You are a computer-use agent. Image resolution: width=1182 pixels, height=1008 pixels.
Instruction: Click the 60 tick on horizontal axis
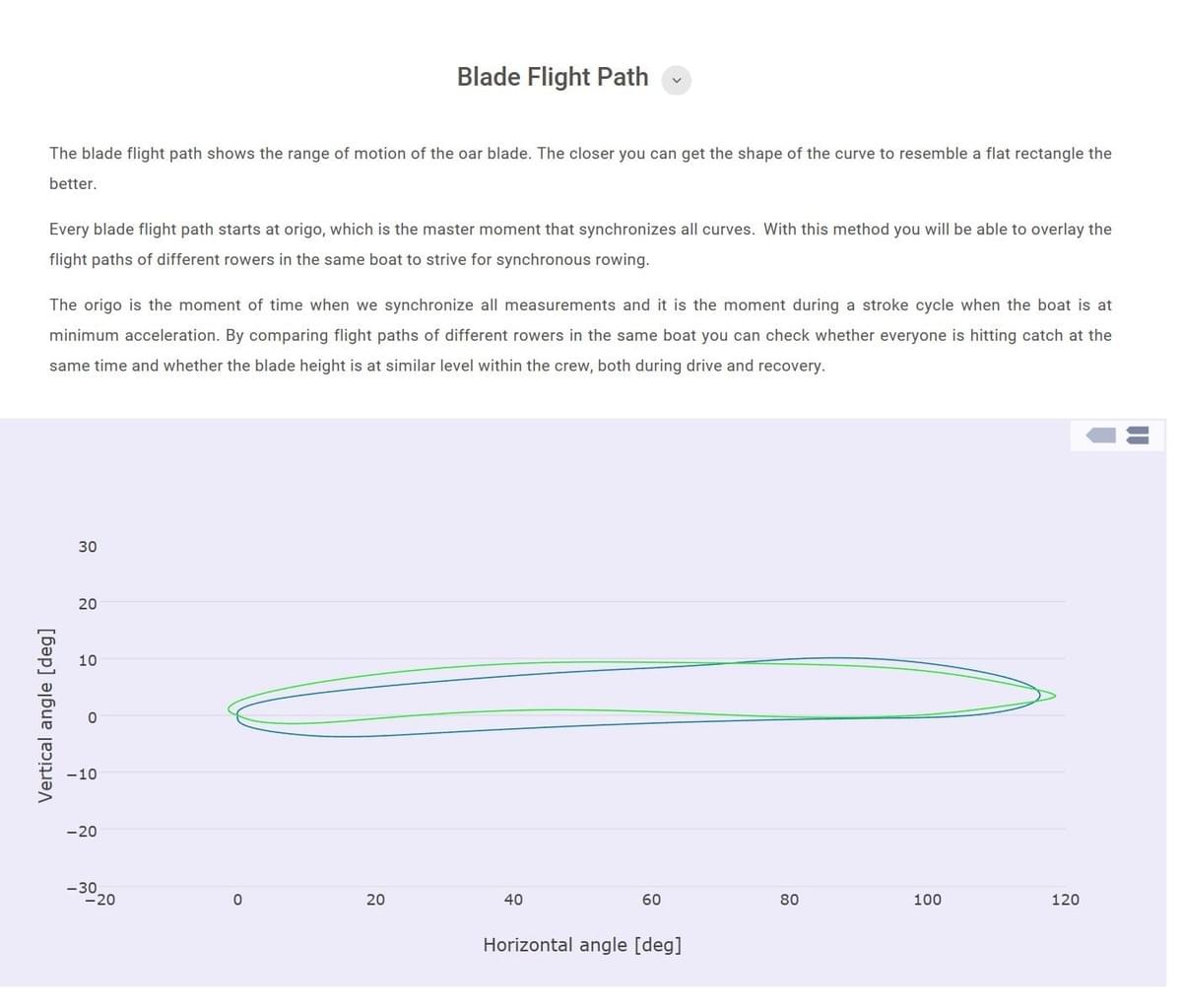(x=651, y=900)
